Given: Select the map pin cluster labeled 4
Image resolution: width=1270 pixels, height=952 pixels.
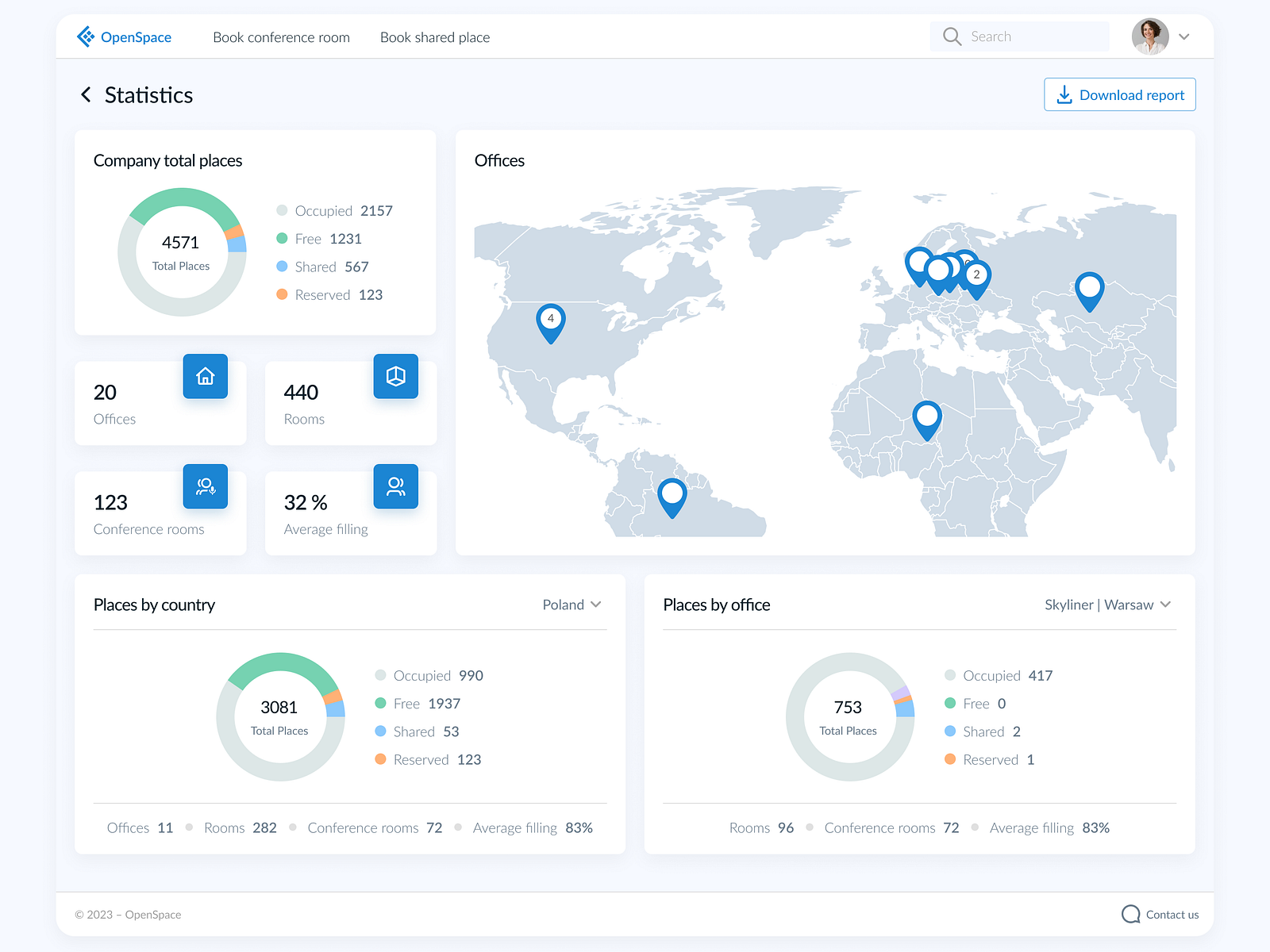Looking at the screenshot, I should coord(550,320).
